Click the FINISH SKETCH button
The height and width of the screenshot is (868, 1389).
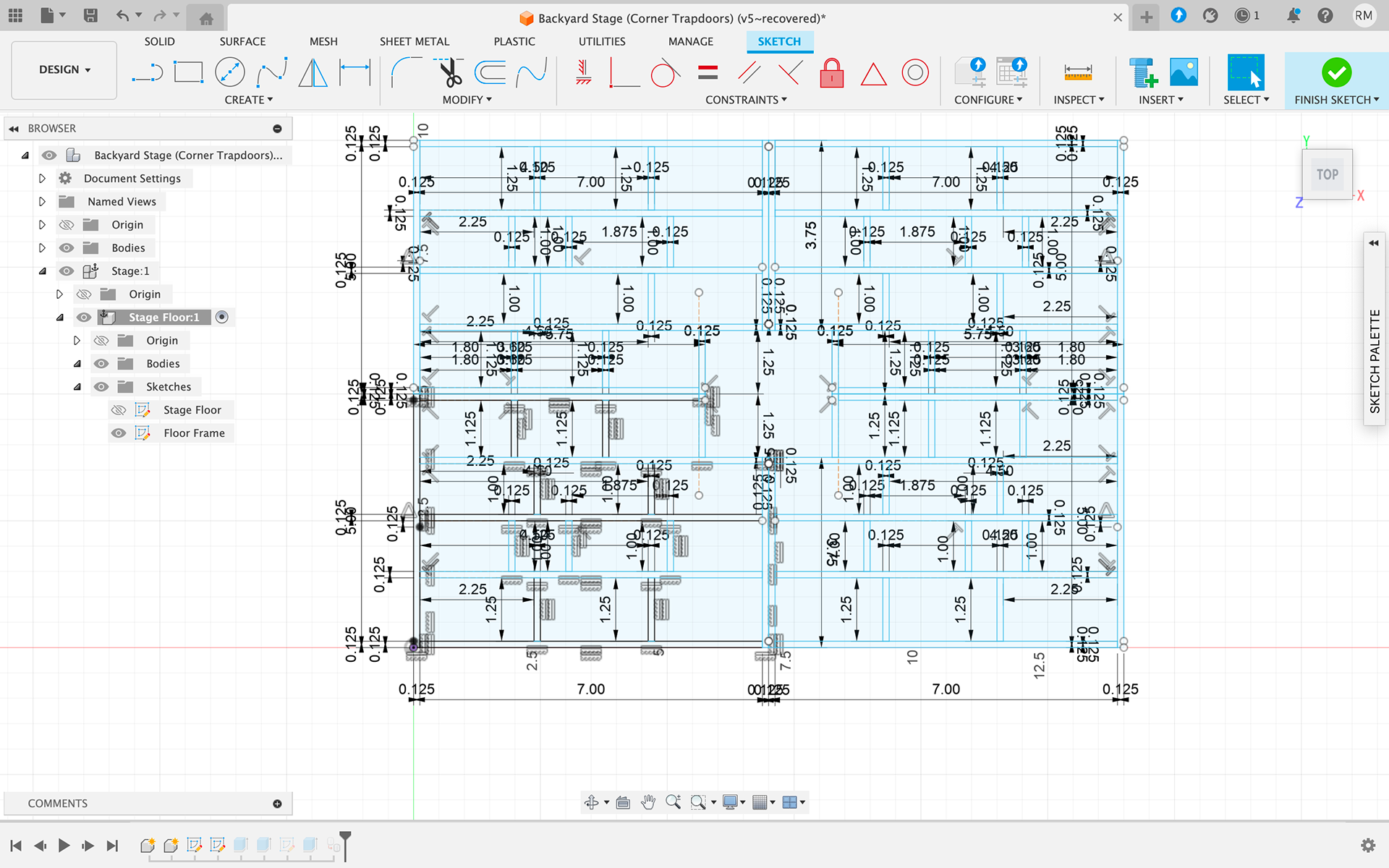[x=1336, y=81]
